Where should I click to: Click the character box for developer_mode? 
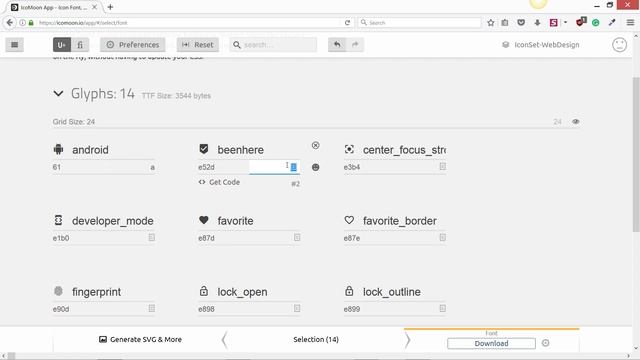(151, 238)
